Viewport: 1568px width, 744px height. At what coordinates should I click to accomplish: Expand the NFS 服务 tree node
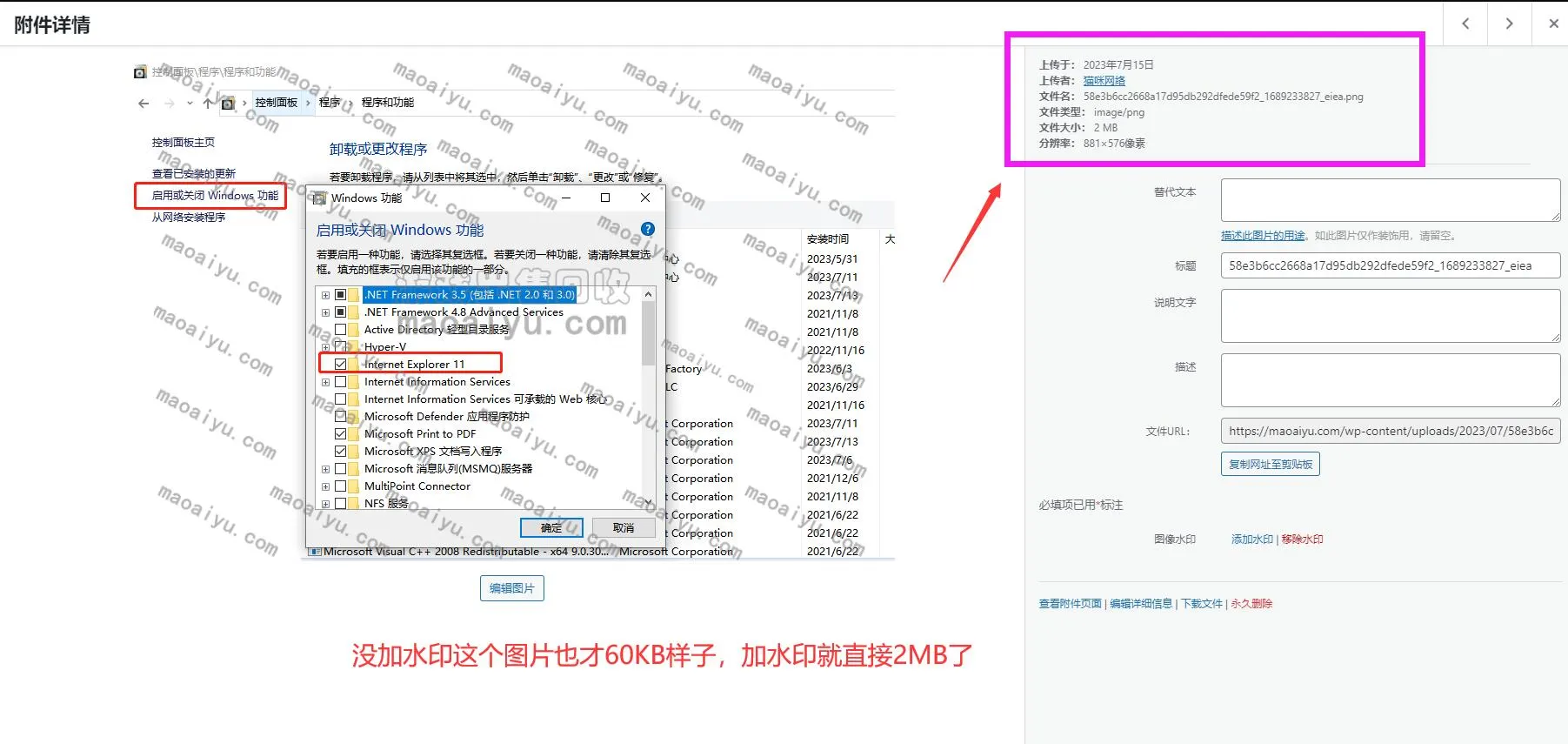click(x=325, y=504)
